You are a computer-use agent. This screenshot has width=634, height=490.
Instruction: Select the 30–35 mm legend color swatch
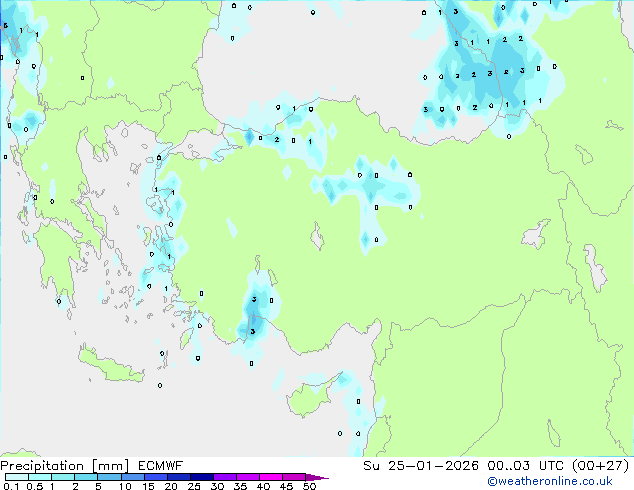[x=225, y=477]
